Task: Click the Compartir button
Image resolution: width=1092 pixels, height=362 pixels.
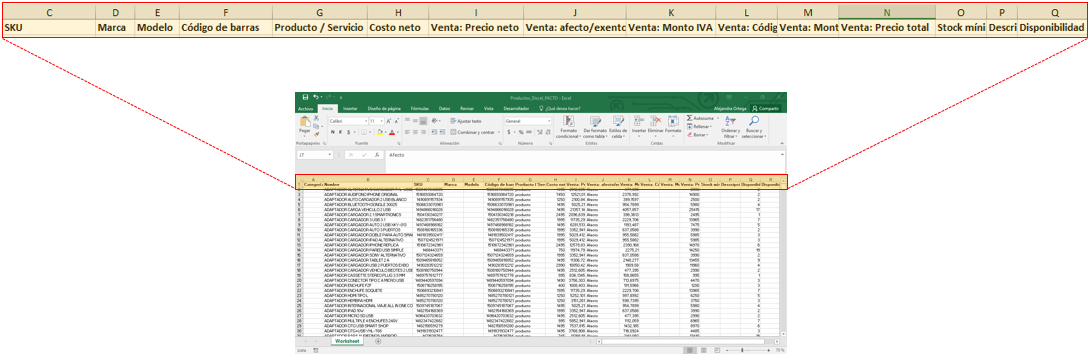Action: (x=766, y=109)
